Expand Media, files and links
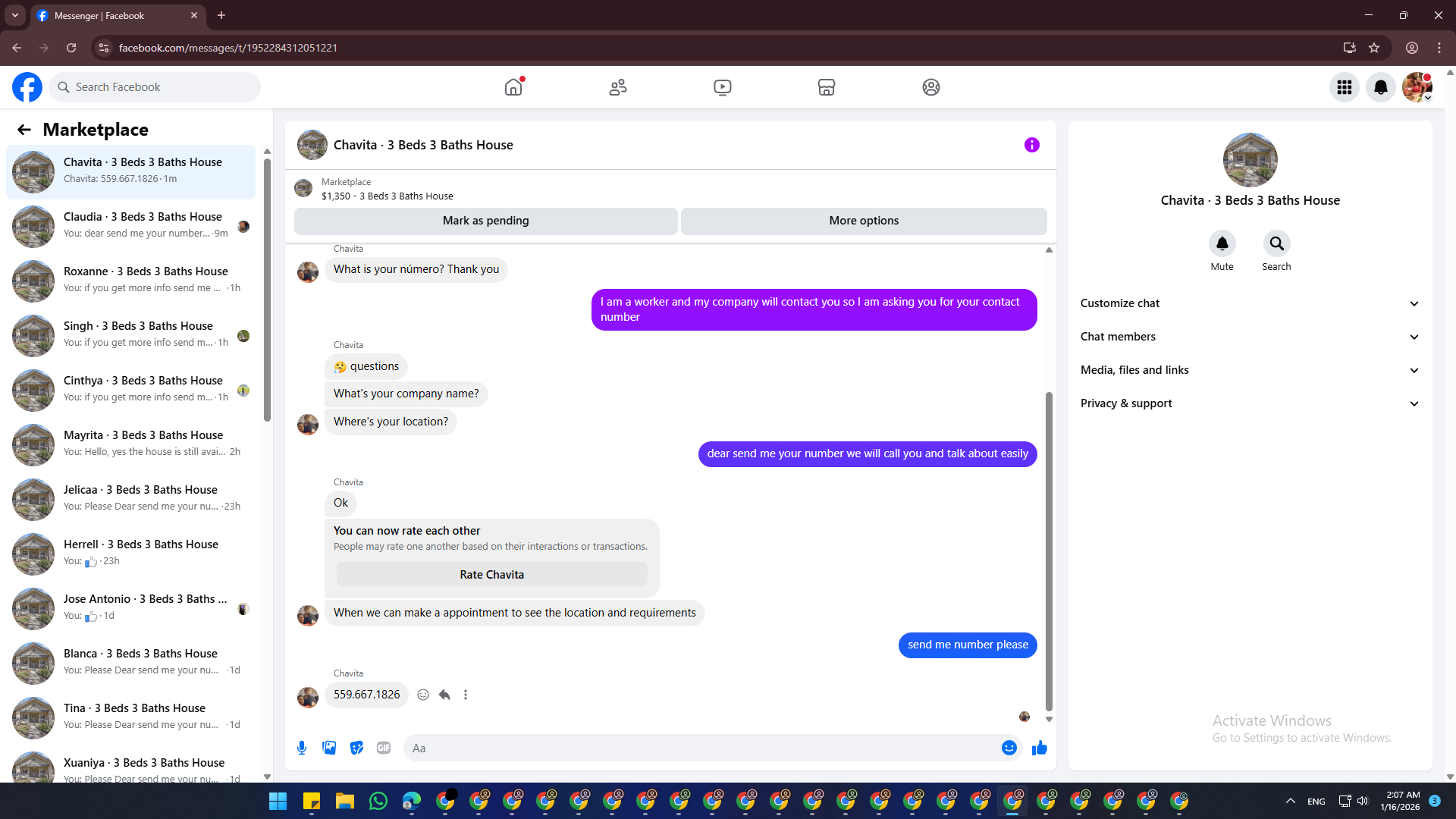Screen dimensions: 1456x819 1249,370
